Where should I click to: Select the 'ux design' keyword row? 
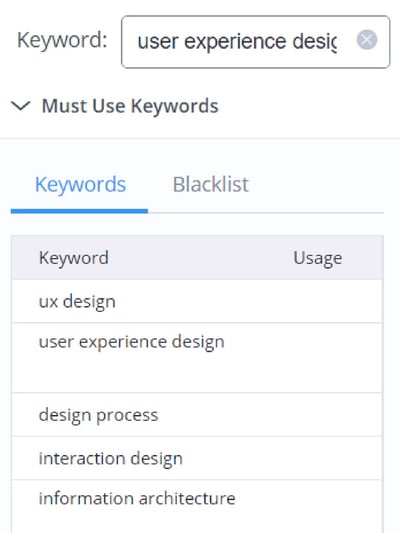[197, 302]
